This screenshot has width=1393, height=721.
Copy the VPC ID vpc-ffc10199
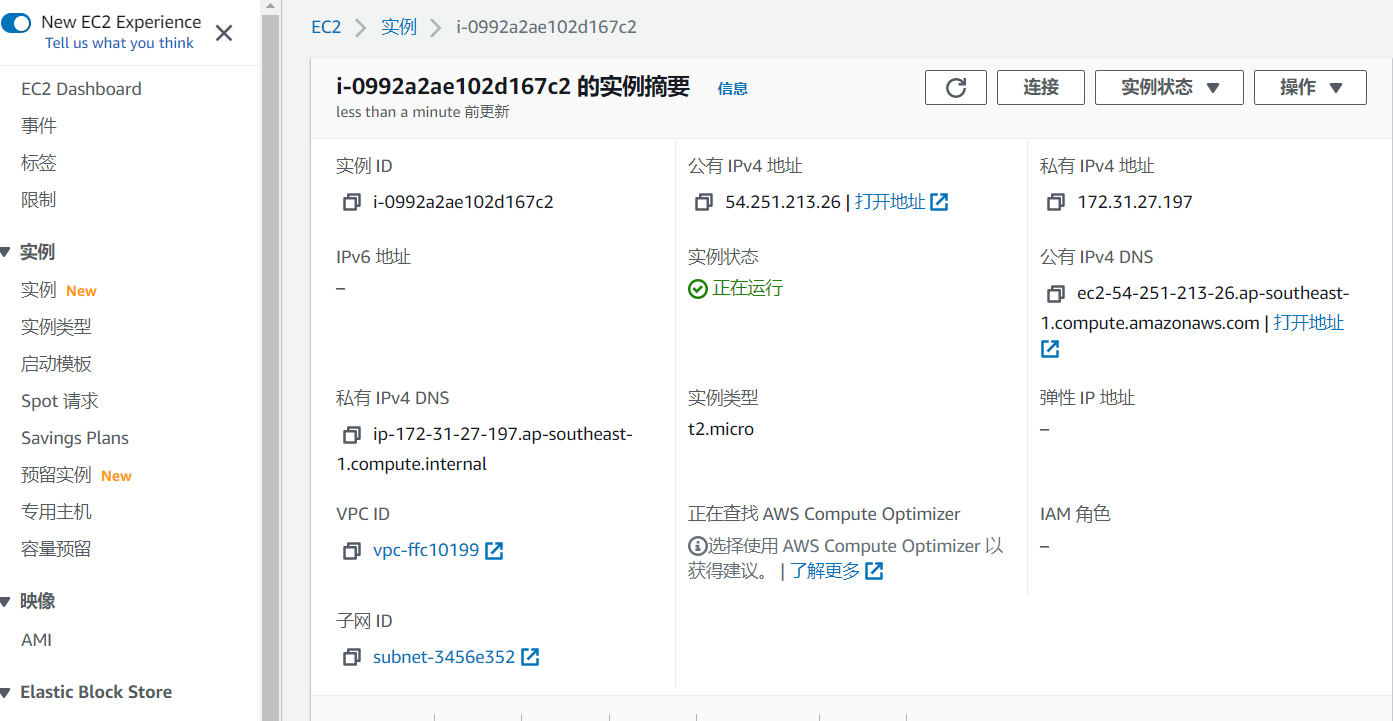pos(351,551)
